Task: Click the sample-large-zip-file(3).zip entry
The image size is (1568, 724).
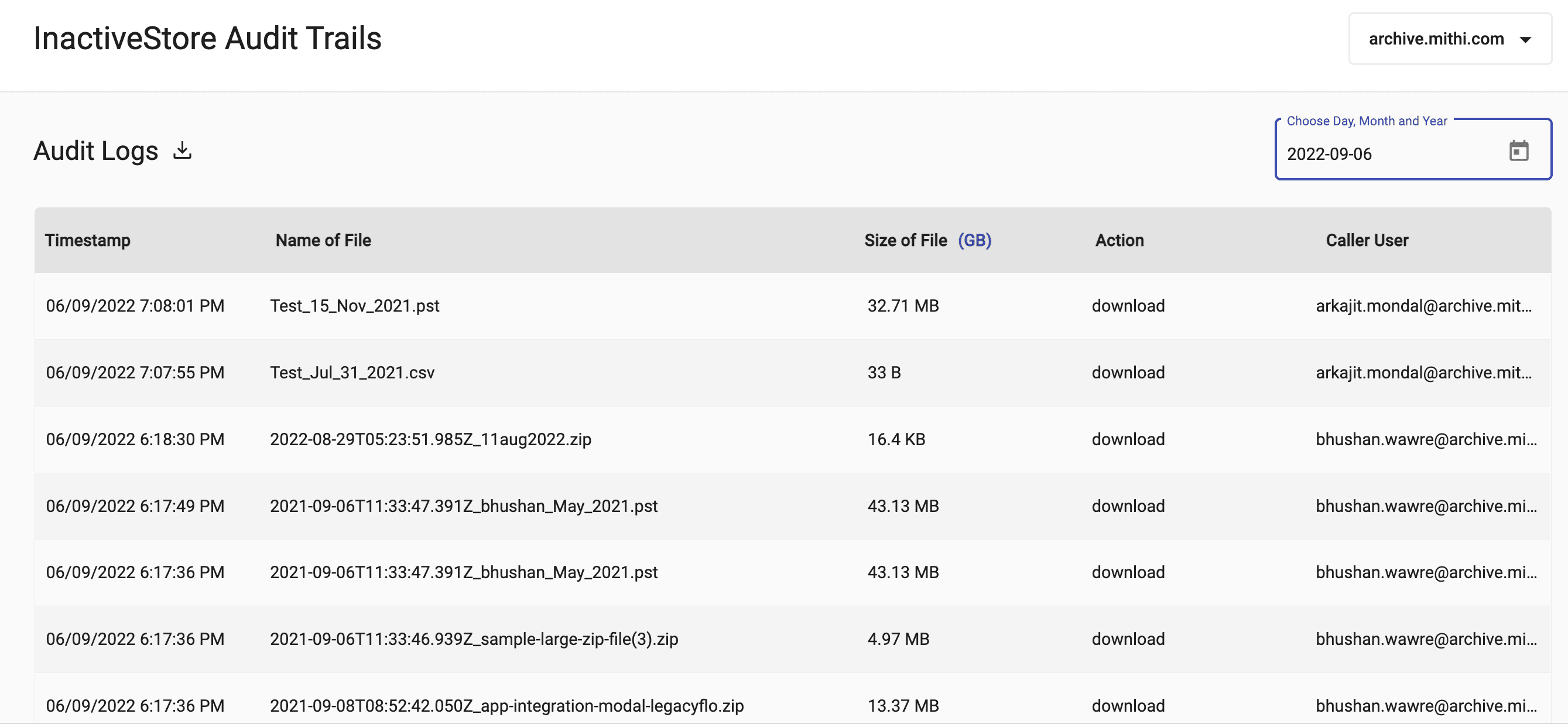Action: [474, 638]
